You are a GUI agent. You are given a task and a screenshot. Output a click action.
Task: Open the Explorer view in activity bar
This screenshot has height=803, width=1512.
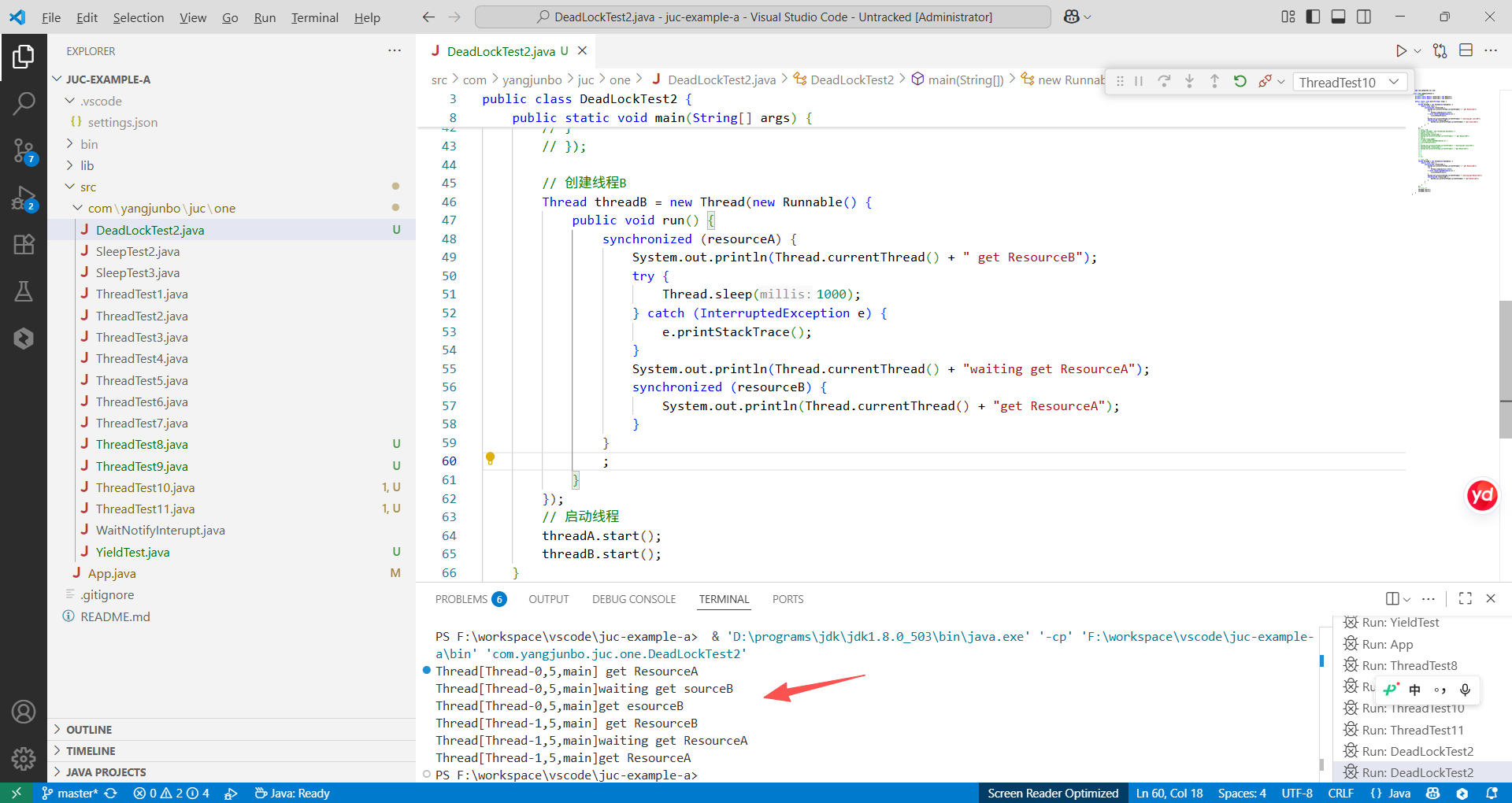pyautogui.click(x=24, y=57)
